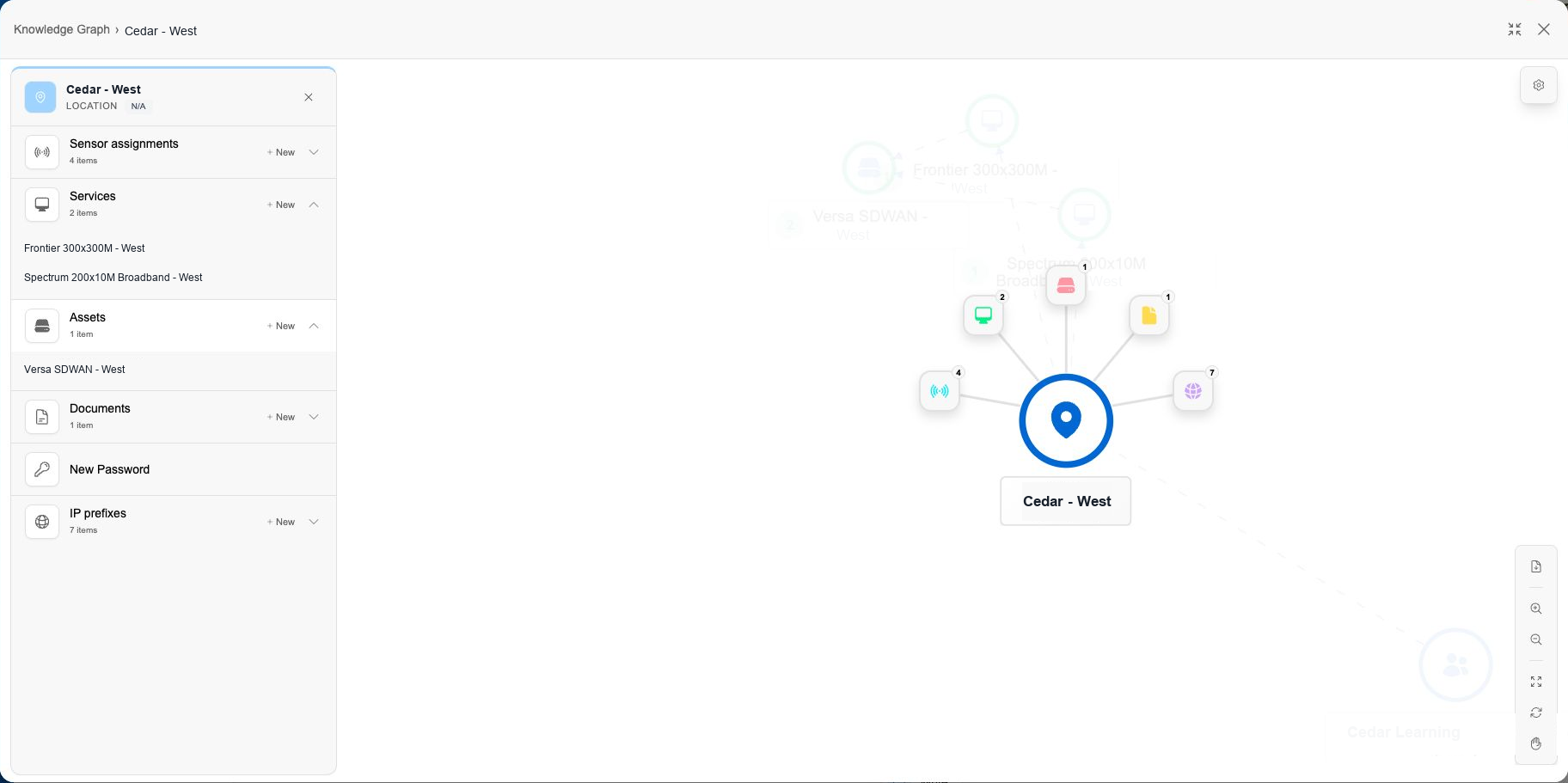
Task: Click the Documents file icon in panel
Action: [x=42, y=417]
